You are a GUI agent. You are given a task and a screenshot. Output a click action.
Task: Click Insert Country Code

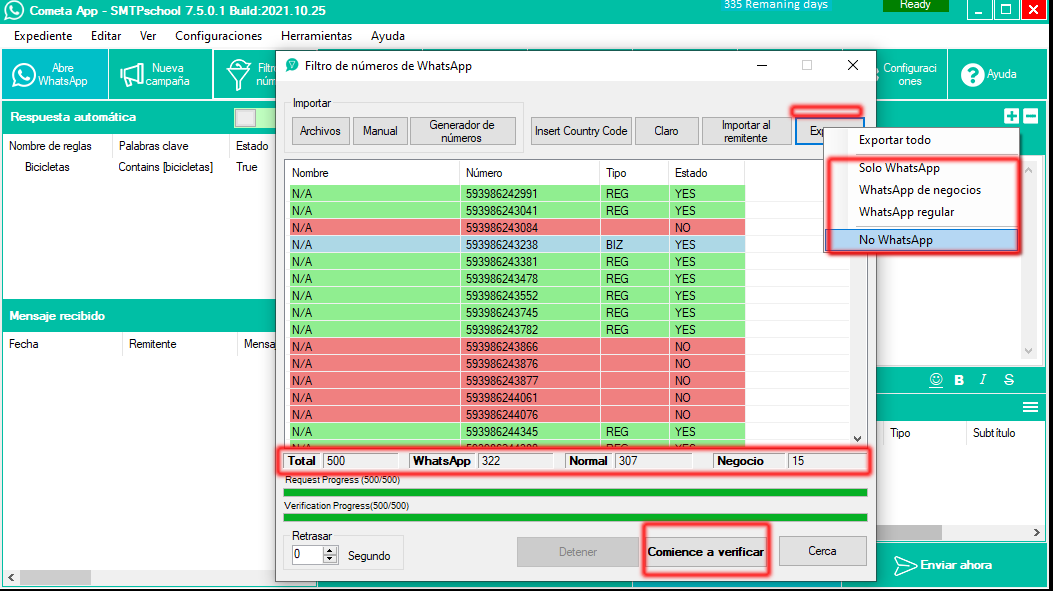click(x=581, y=131)
